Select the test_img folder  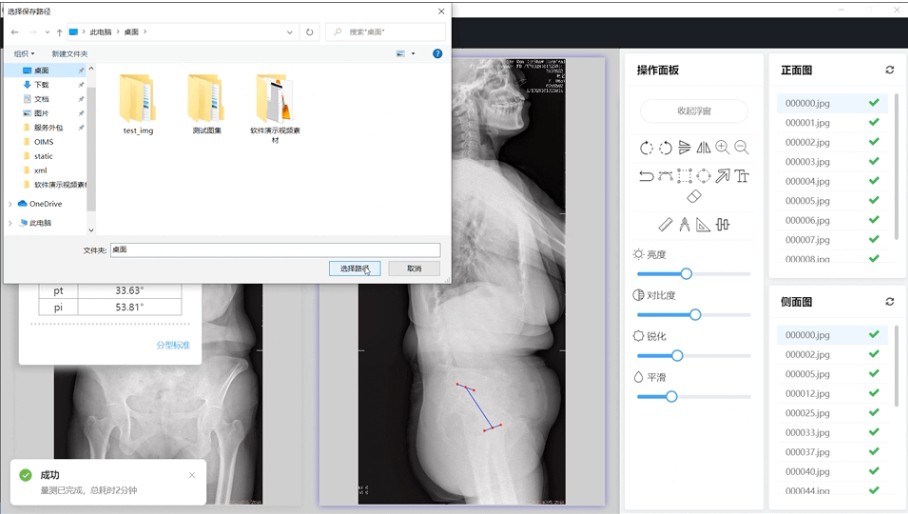[138, 104]
